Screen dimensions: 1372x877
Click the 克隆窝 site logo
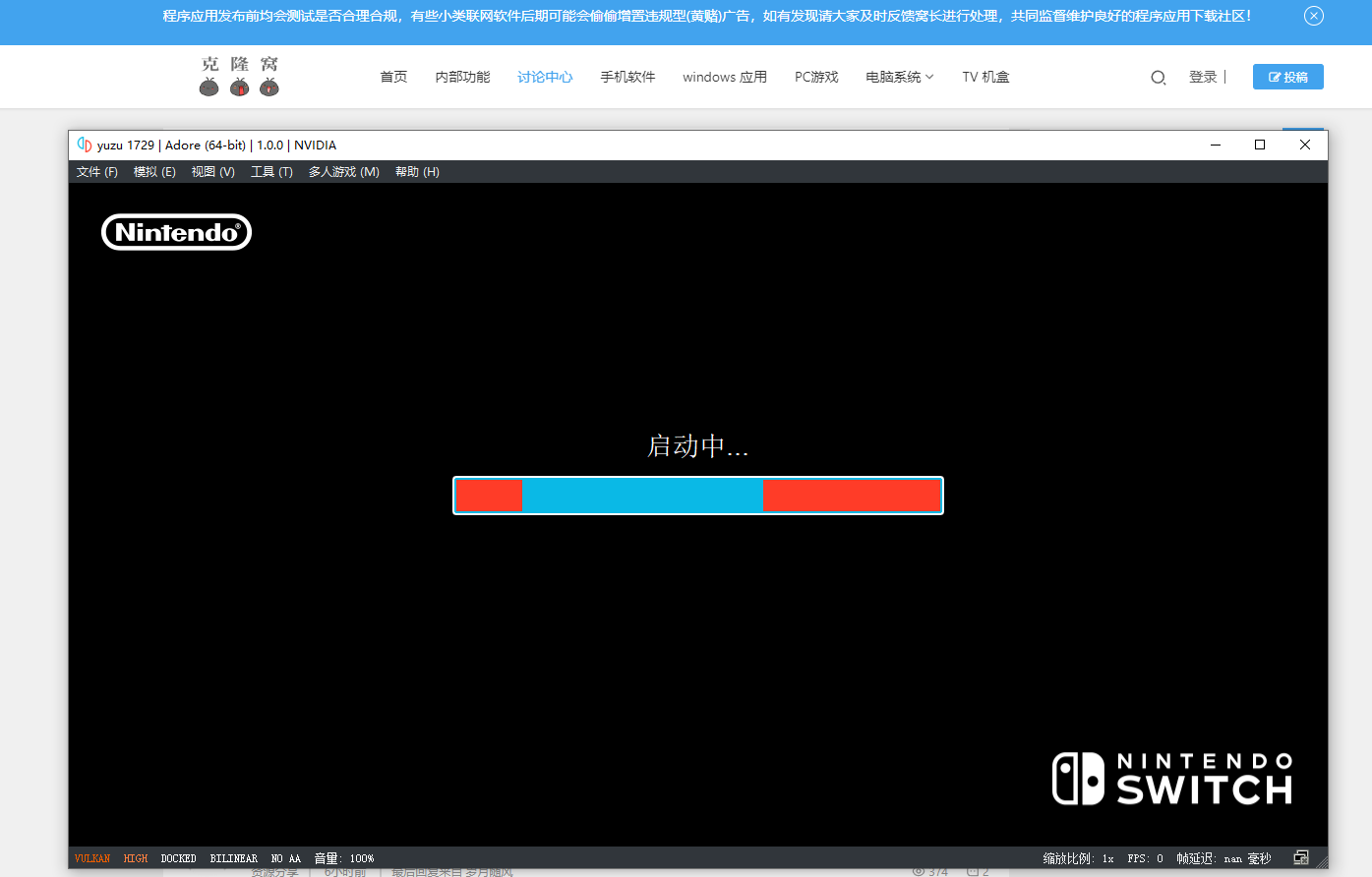pos(239,76)
